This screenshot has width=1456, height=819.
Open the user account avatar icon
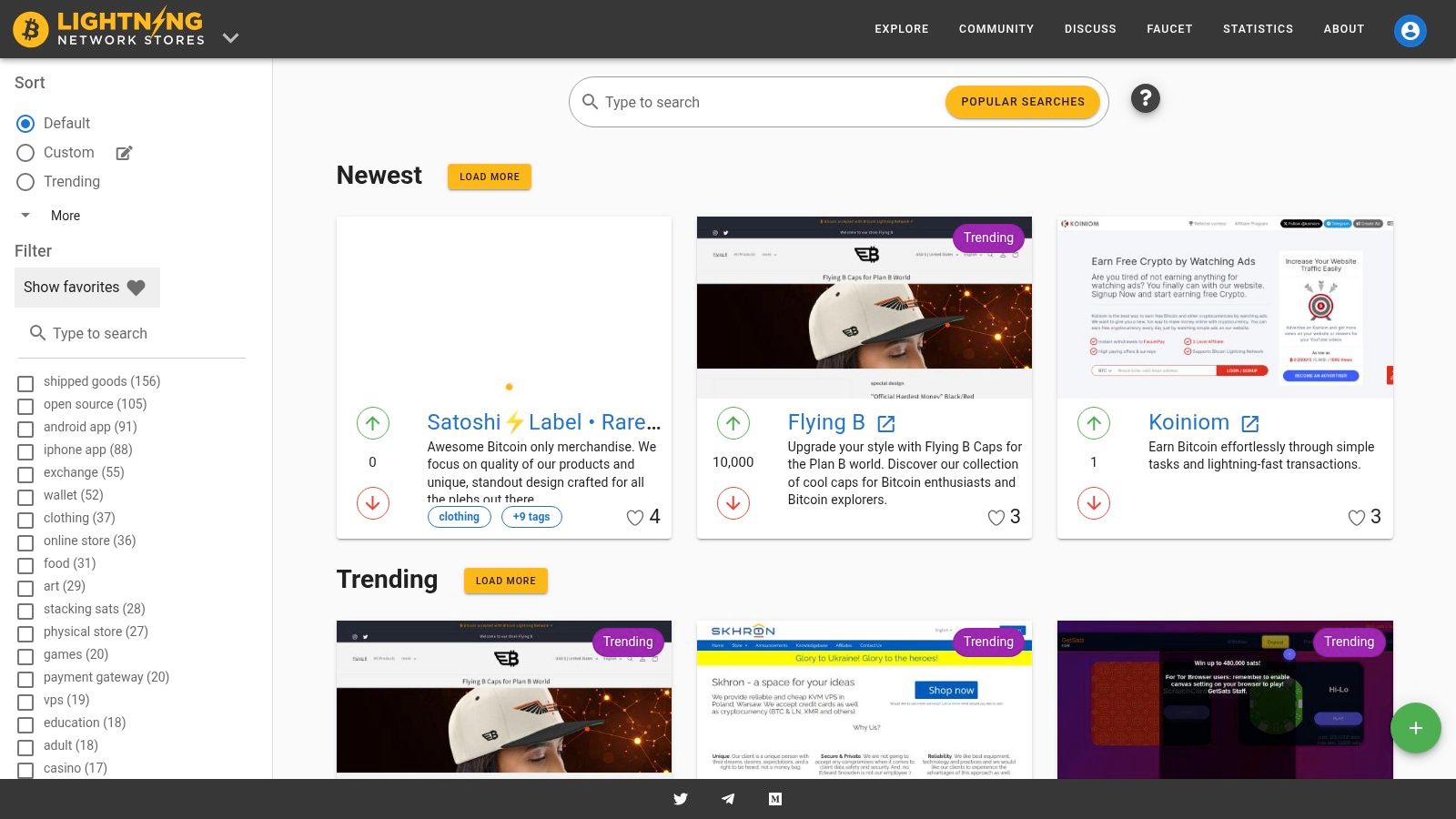tap(1410, 30)
